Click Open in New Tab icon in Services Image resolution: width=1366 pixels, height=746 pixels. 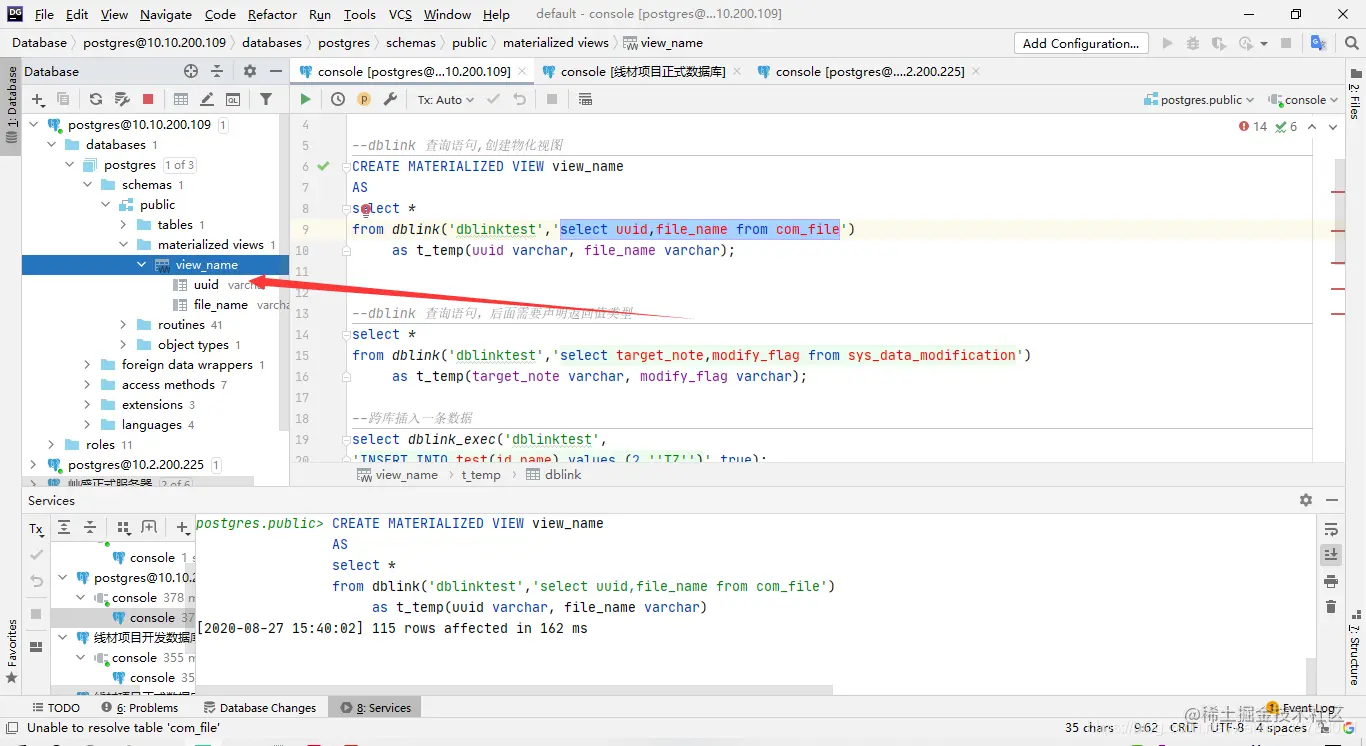click(149, 528)
